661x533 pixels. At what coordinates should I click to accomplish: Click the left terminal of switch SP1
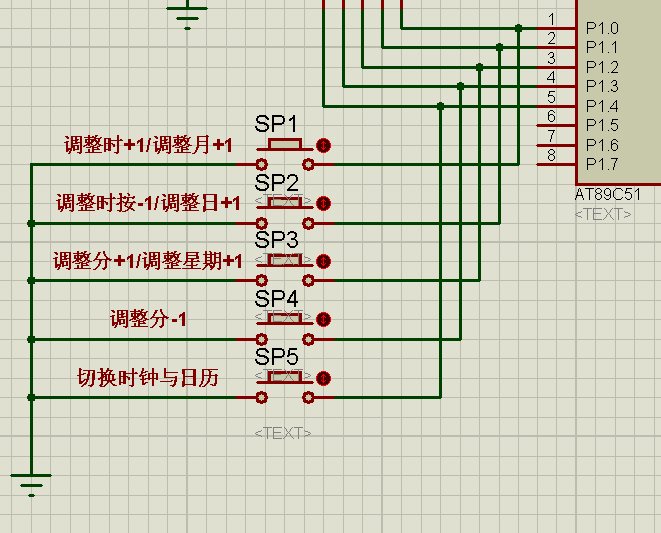click(x=261, y=164)
